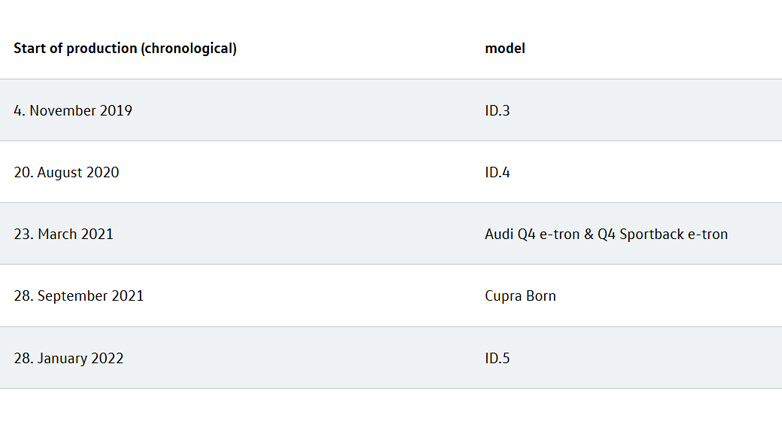Screen dimensions: 782x440
Task: Select the "4. November 2019" date cell
Action: [73, 110]
